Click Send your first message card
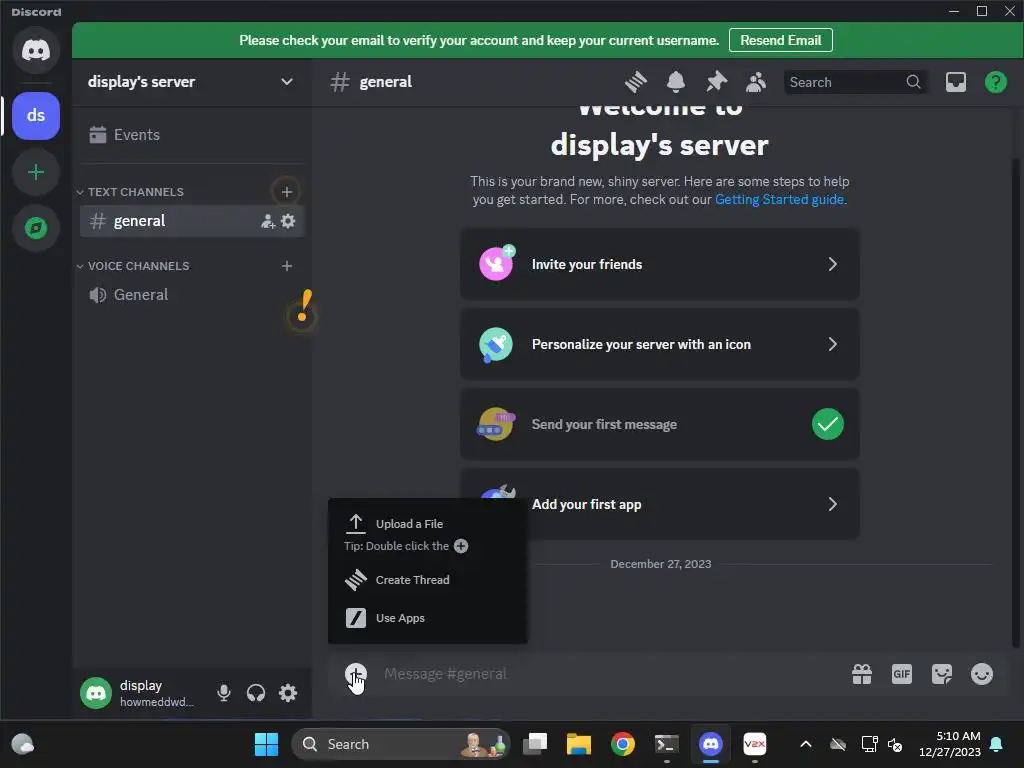 pyautogui.click(x=660, y=424)
